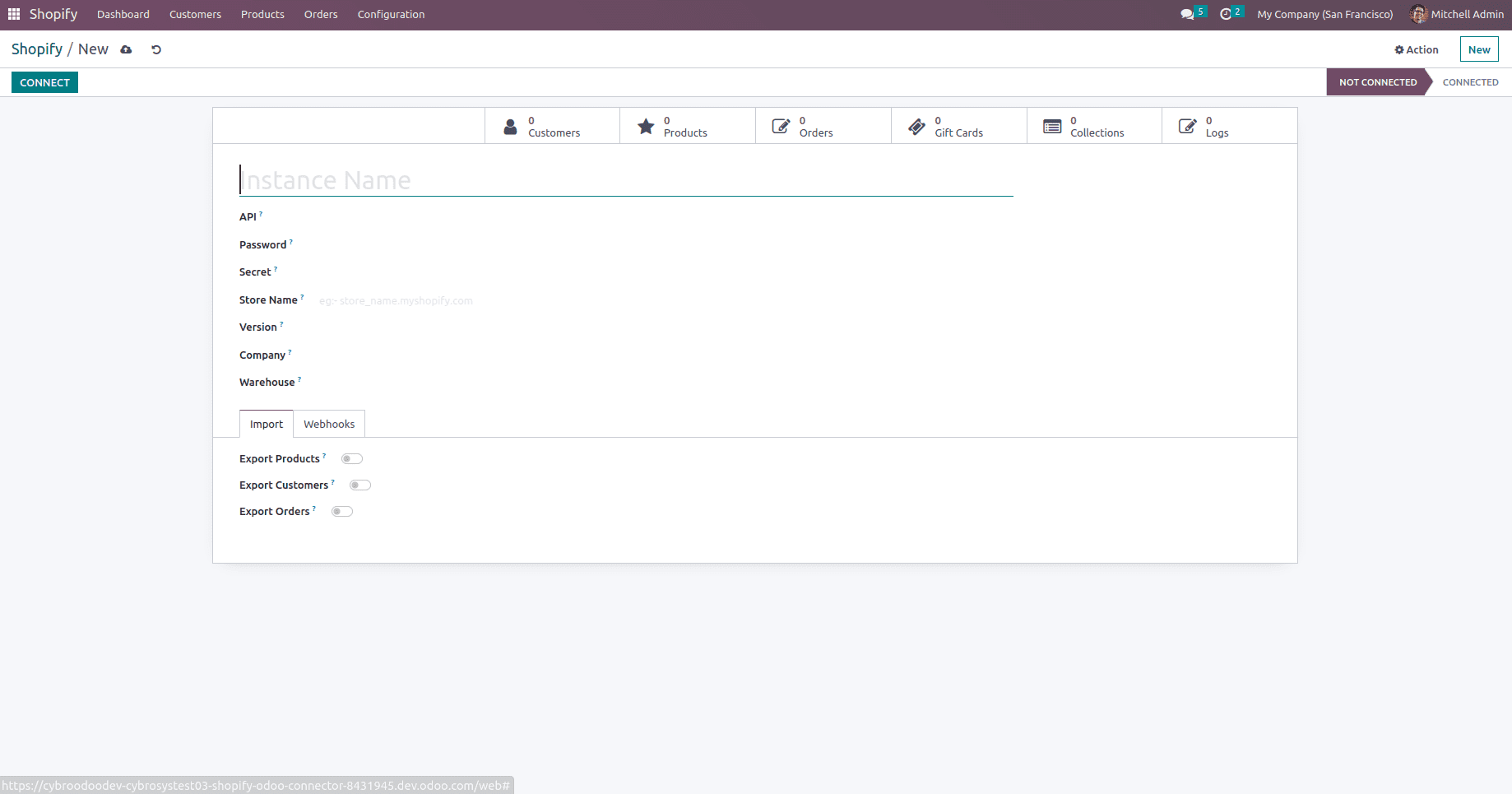
Task: Open Mitchell Admin user menu
Action: [1457, 14]
